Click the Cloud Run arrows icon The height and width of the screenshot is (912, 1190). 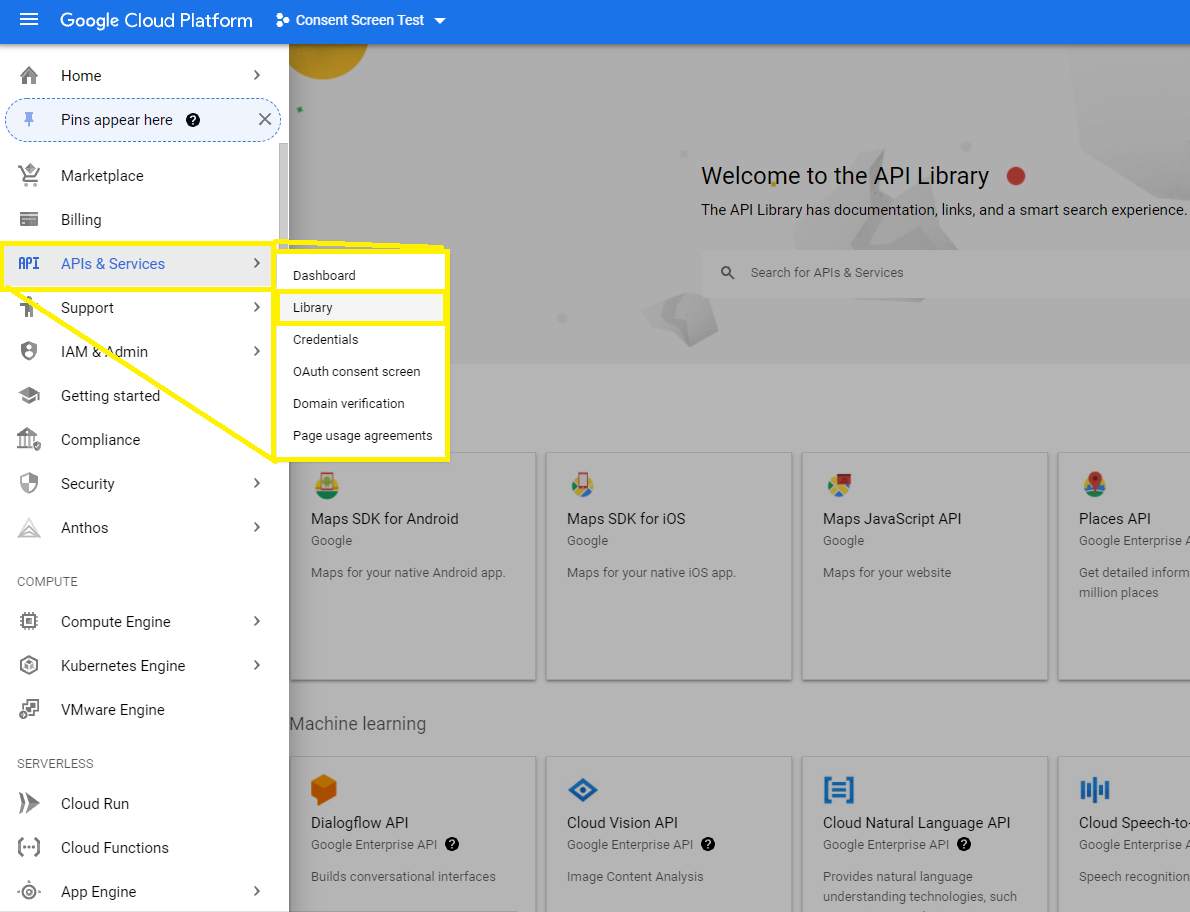[x=29, y=804]
